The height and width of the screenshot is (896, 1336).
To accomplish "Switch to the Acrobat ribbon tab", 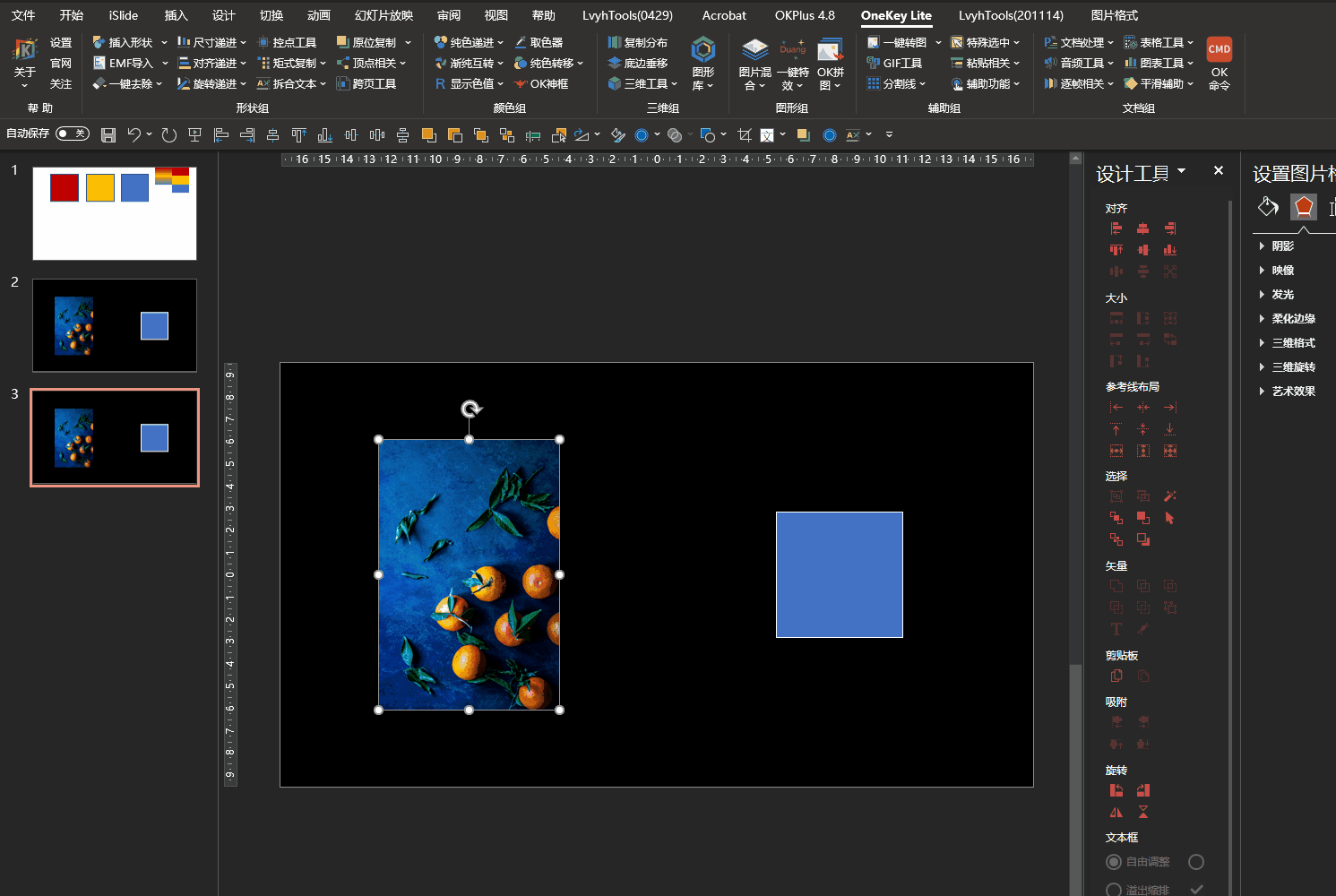I will tap(724, 15).
